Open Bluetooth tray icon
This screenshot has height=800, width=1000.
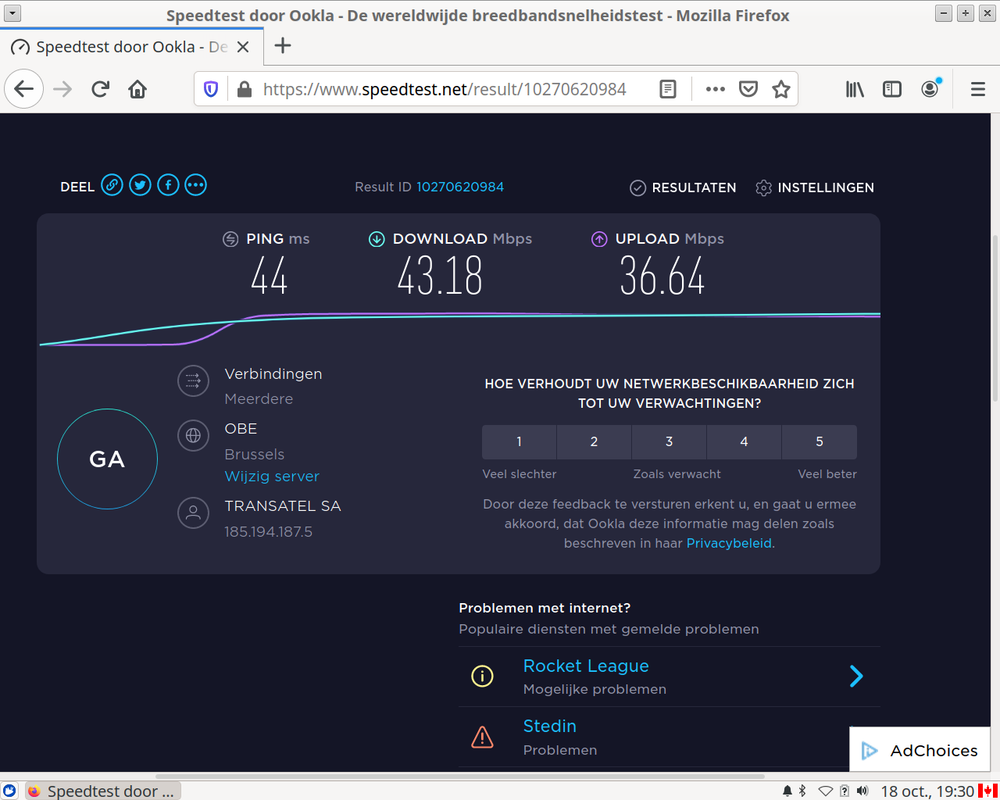point(802,791)
